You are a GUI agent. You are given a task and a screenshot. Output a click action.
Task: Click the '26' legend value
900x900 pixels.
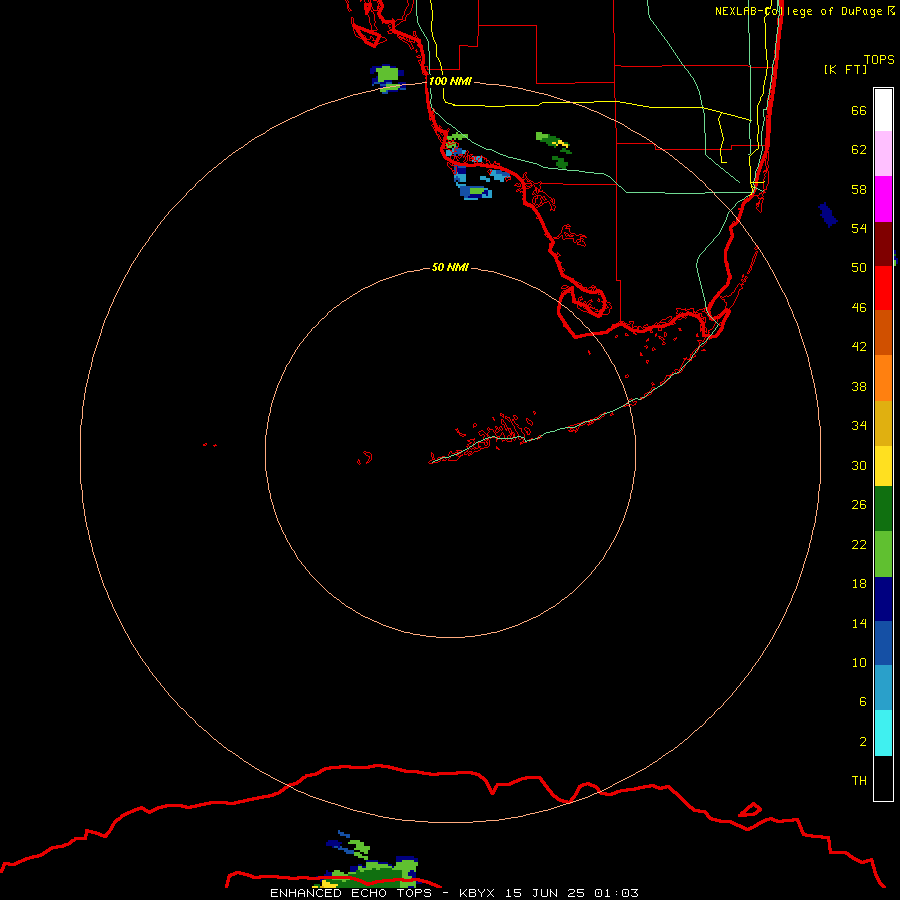pos(859,505)
